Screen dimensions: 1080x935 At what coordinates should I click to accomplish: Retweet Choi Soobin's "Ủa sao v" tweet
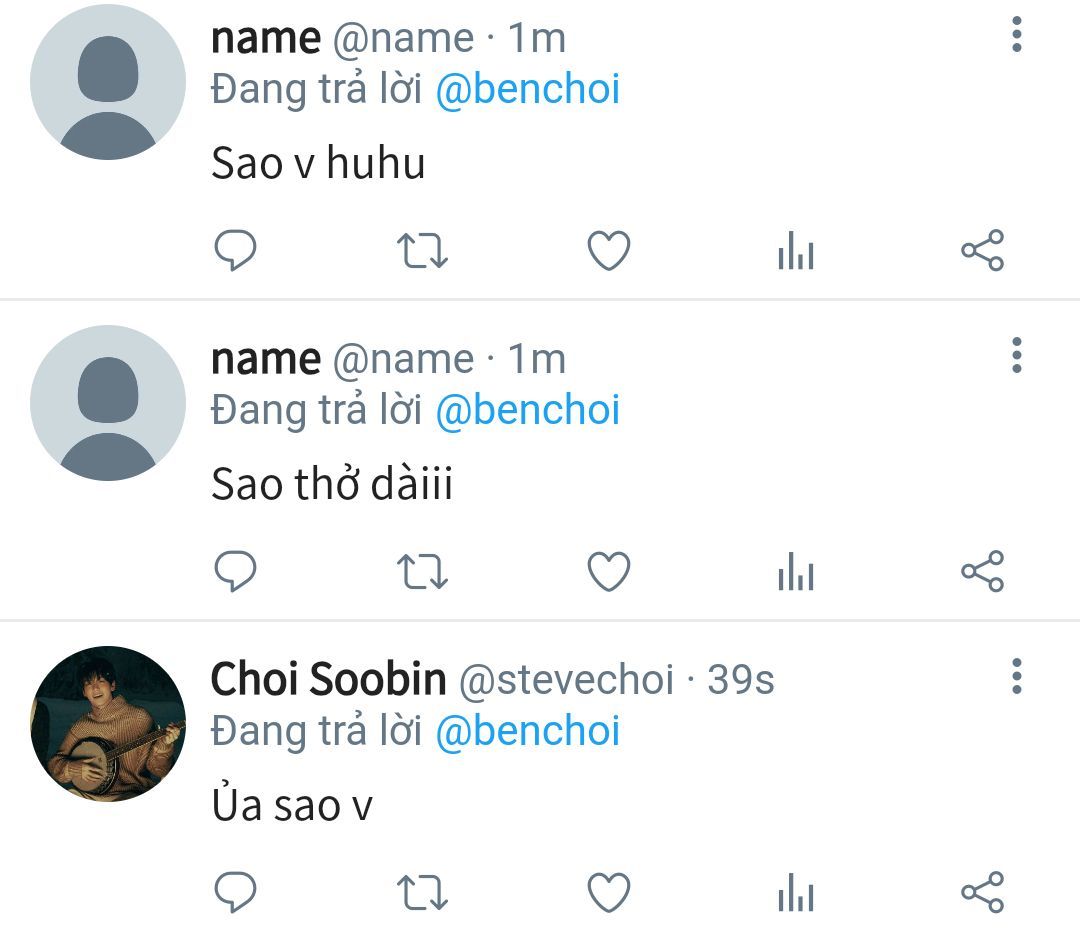point(422,892)
